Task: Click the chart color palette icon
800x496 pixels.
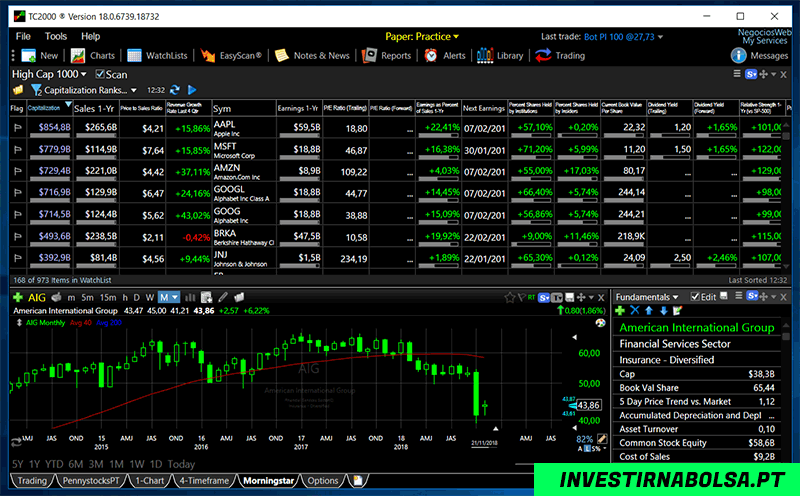Action: pyautogui.click(x=601, y=323)
